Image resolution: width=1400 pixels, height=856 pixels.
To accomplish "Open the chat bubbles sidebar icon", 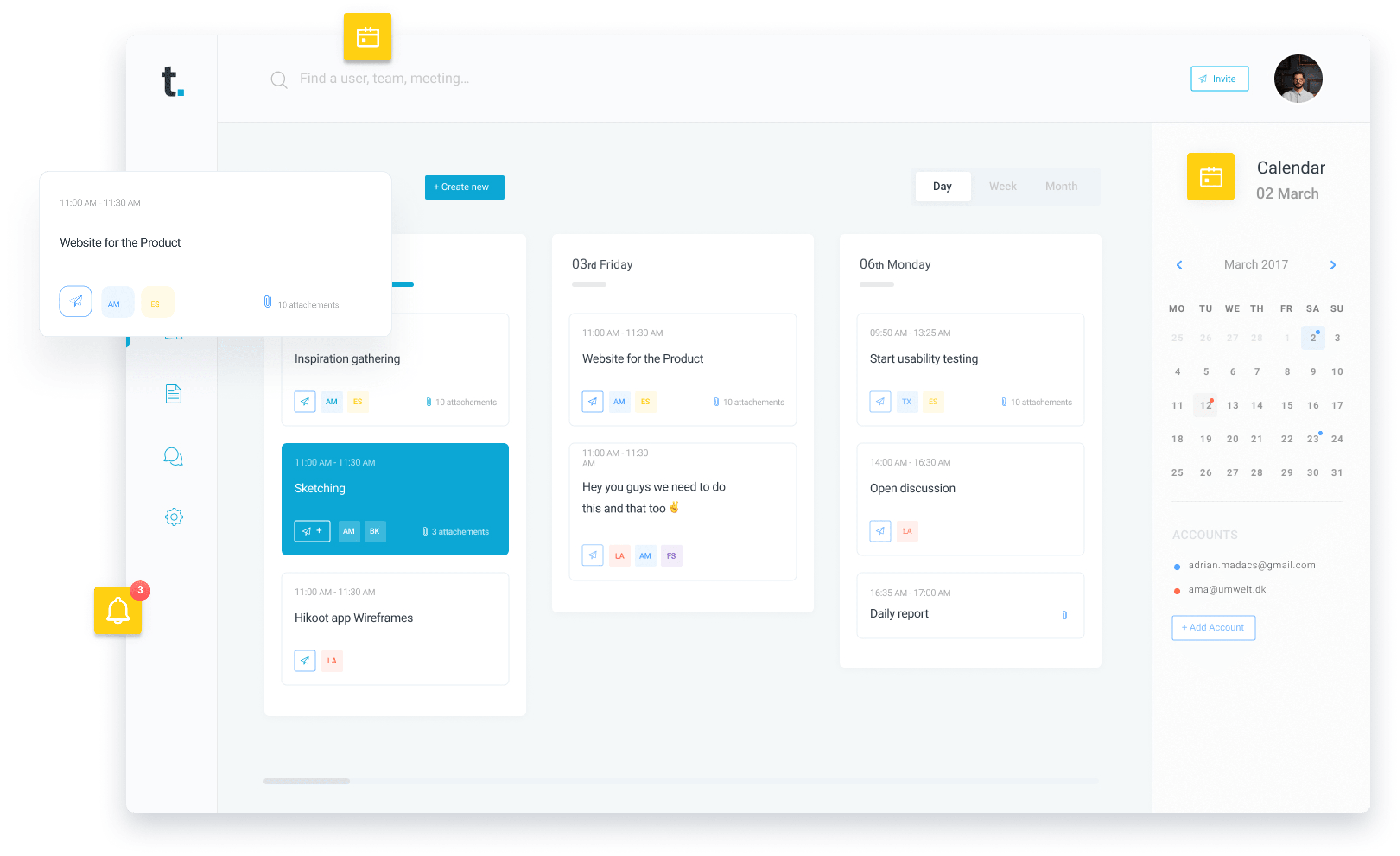I will tap(173, 456).
